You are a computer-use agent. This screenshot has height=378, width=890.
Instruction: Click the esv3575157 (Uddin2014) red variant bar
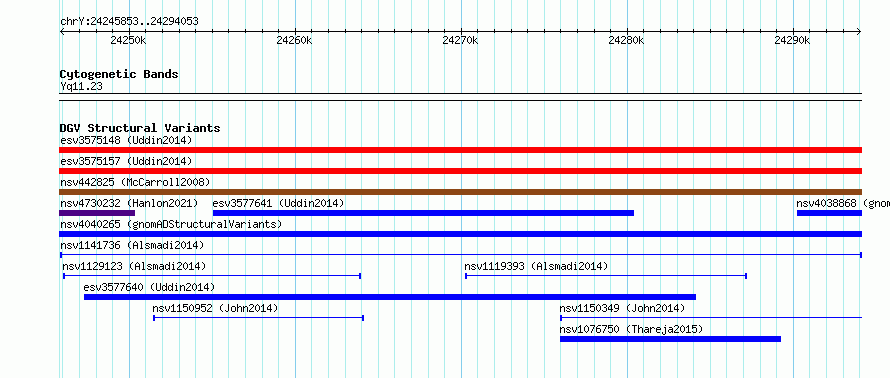pos(460,171)
